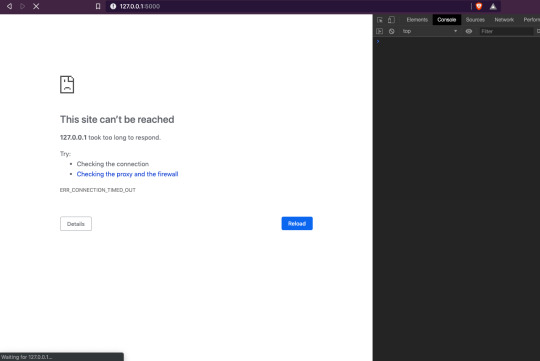Open 'Checking the proxy and the firewall' link
Image resolution: width=540 pixels, height=361 pixels.
point(127,174)
